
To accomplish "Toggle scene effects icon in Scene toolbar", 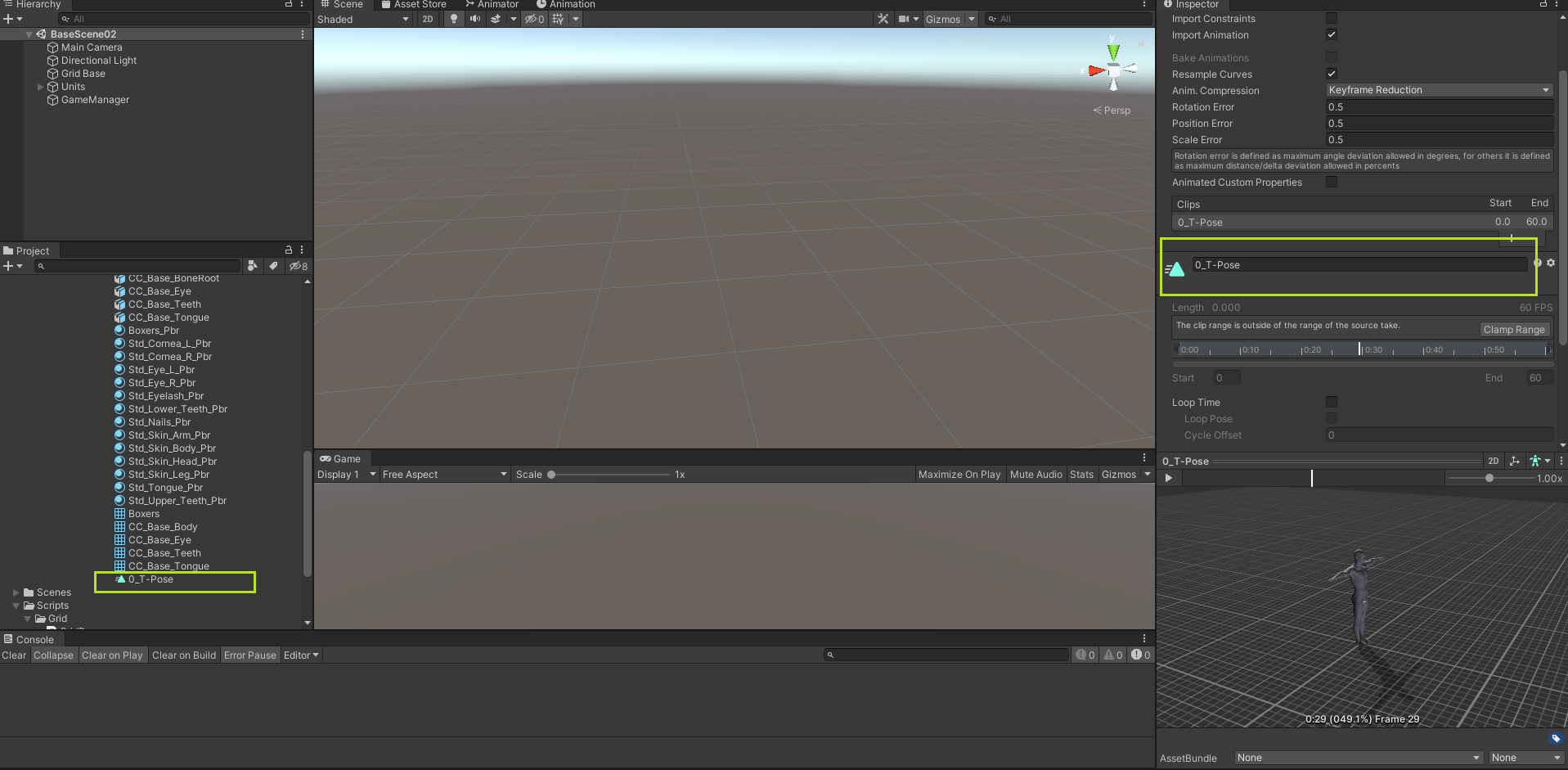I will coord(496,19).
